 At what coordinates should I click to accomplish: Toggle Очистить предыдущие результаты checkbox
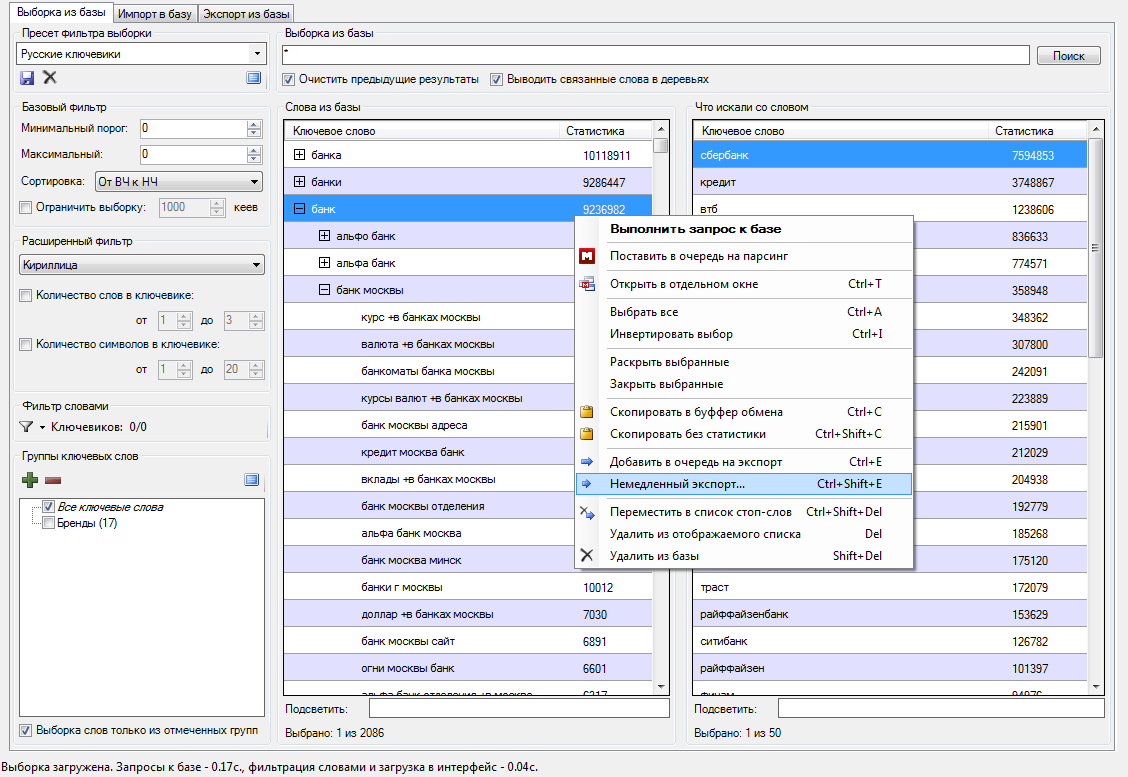[x=288, y=79]
